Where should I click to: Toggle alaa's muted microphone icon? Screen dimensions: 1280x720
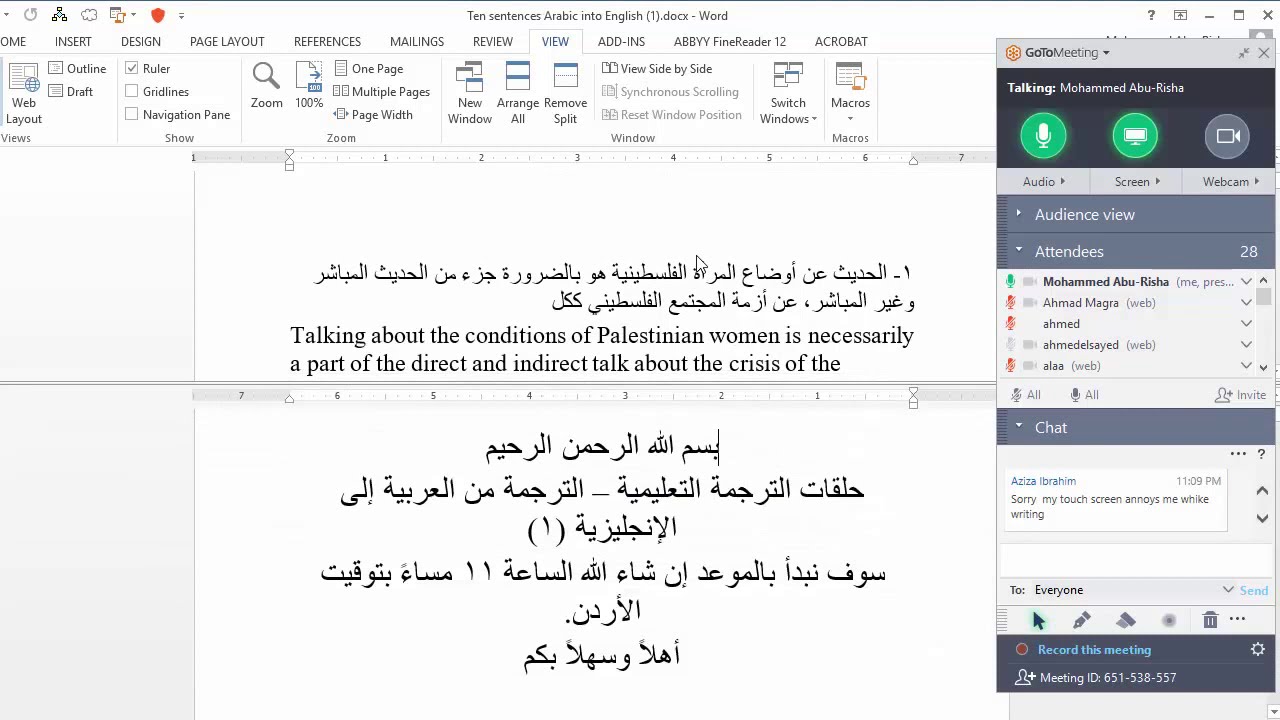1011,366
